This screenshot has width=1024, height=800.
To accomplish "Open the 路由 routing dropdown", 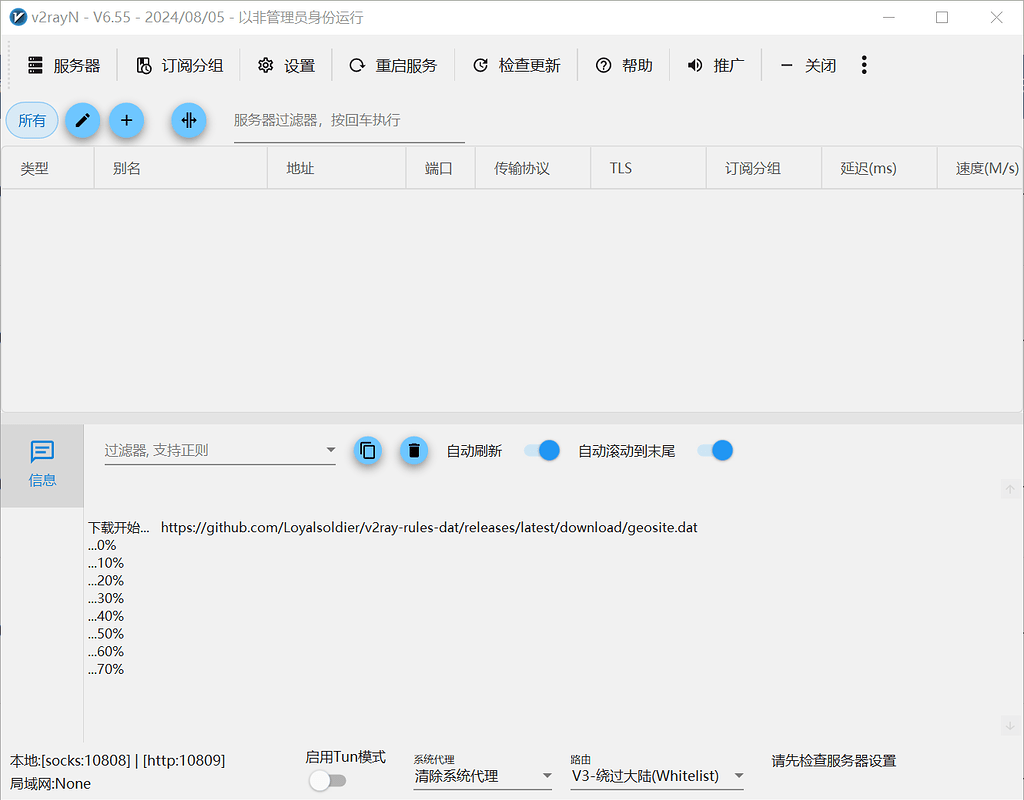I will [657, 776].
